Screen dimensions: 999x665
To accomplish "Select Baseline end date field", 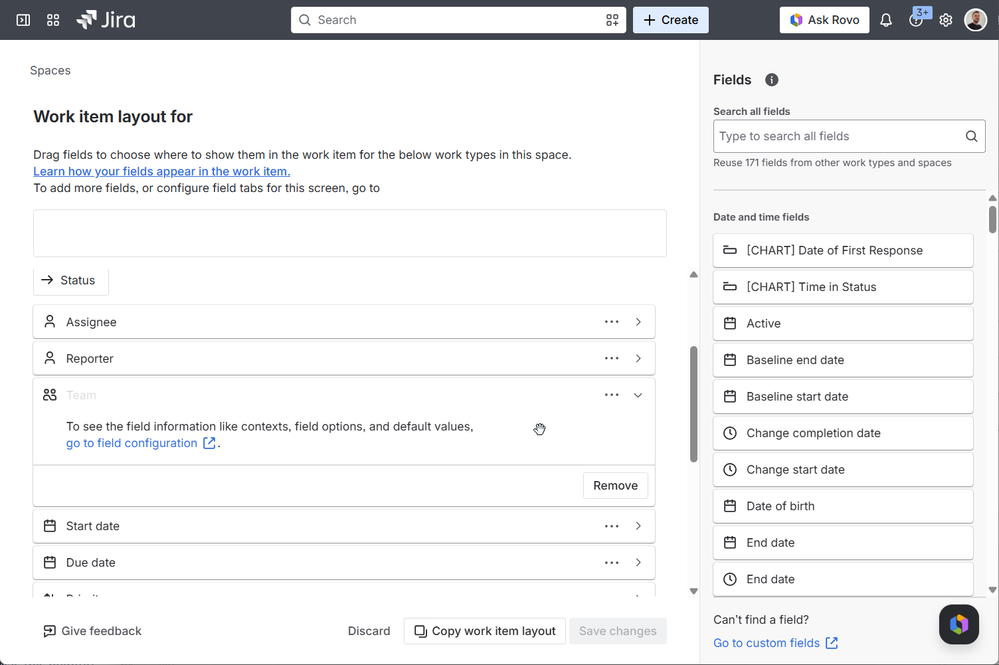I will [843, 360].
